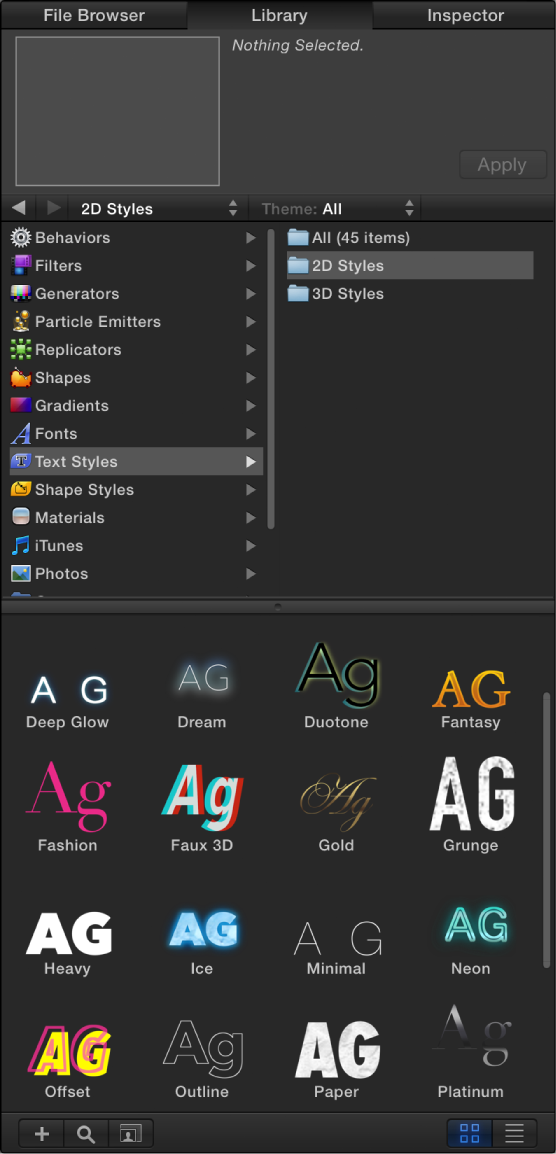Select the Outline text style
The image size is (556, 1154).
point(202,1059)
